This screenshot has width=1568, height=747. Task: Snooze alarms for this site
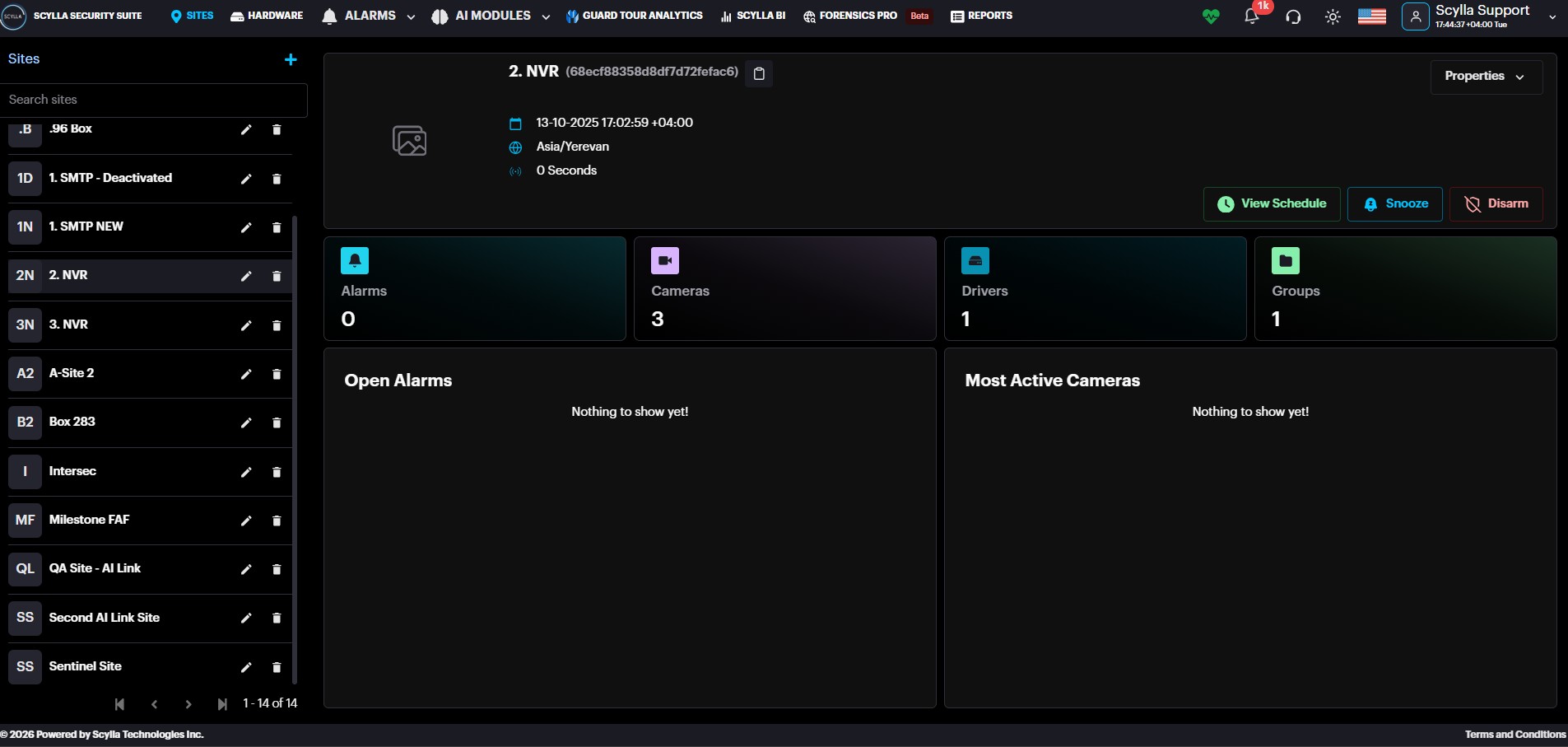pos(1394,203)
